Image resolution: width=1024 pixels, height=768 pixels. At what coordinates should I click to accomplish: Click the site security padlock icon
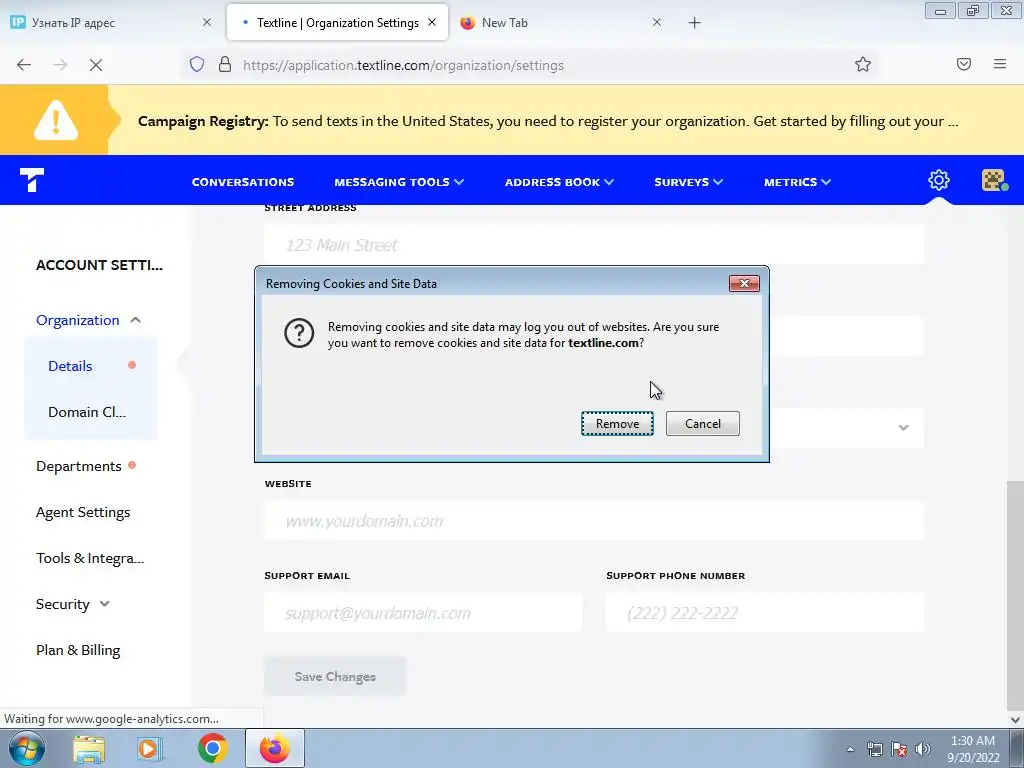point(225,65)
